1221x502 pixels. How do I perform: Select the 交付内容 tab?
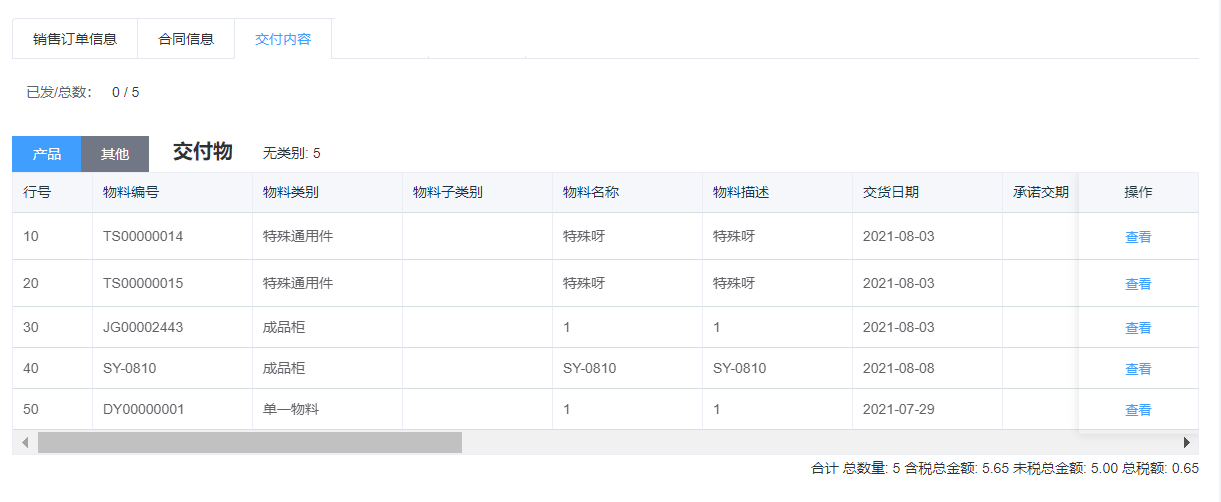pos(283,40)
